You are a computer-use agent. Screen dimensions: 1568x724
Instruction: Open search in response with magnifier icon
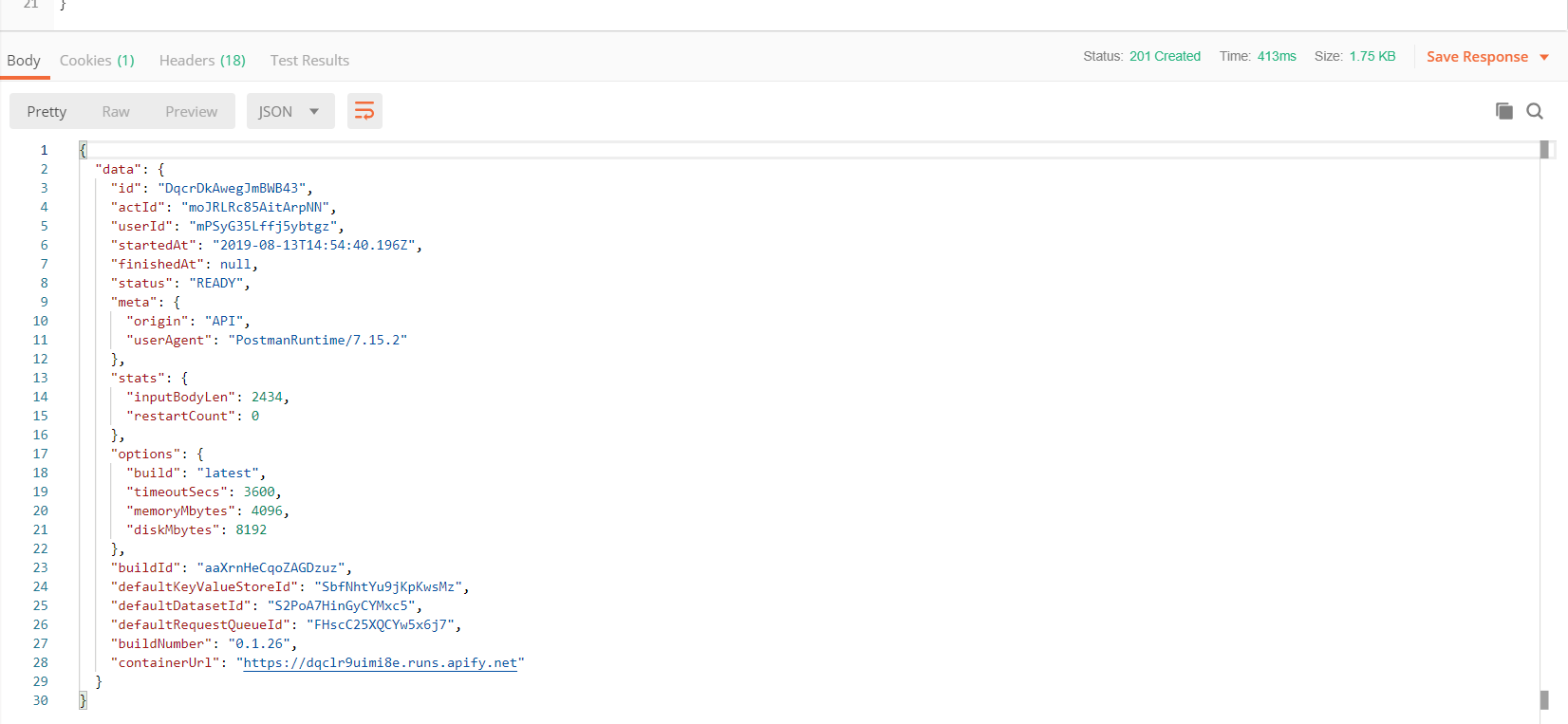click(1535, 111)
